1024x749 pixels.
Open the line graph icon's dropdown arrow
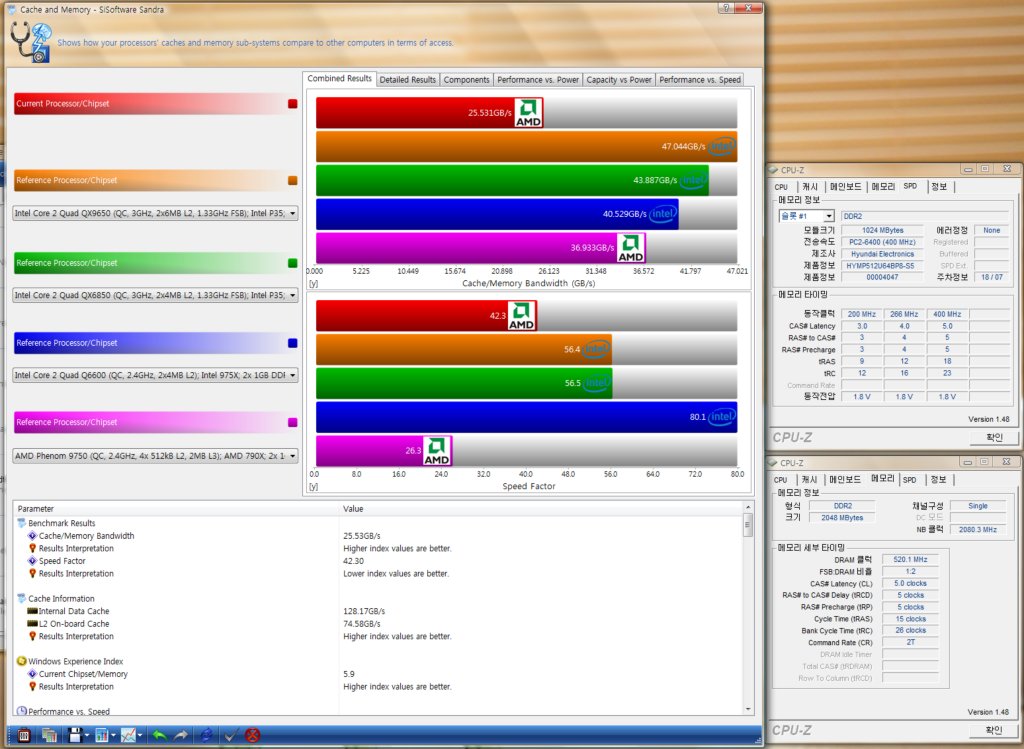coord(140,736)
